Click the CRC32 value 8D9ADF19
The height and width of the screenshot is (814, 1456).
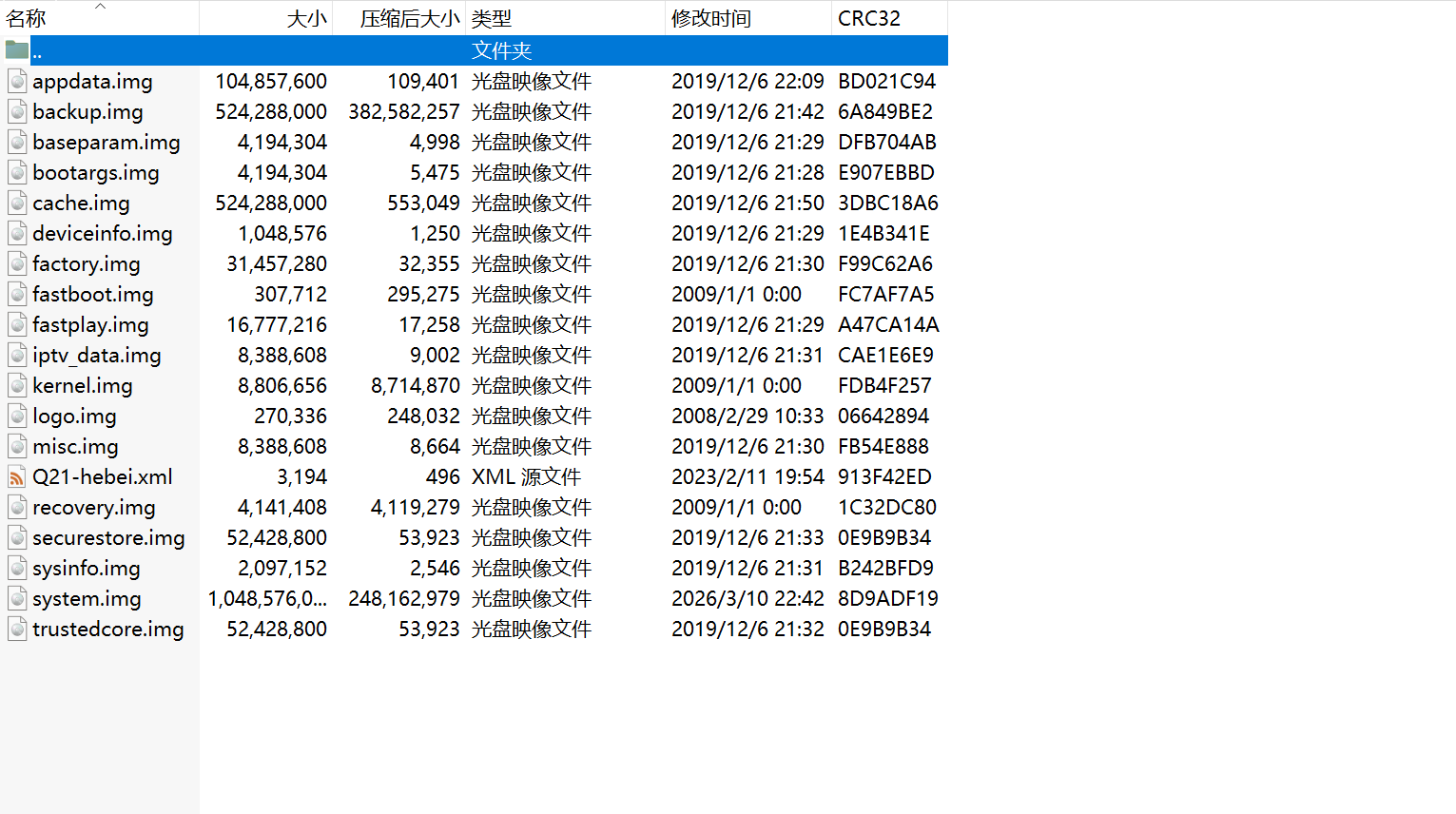(888, 598)
